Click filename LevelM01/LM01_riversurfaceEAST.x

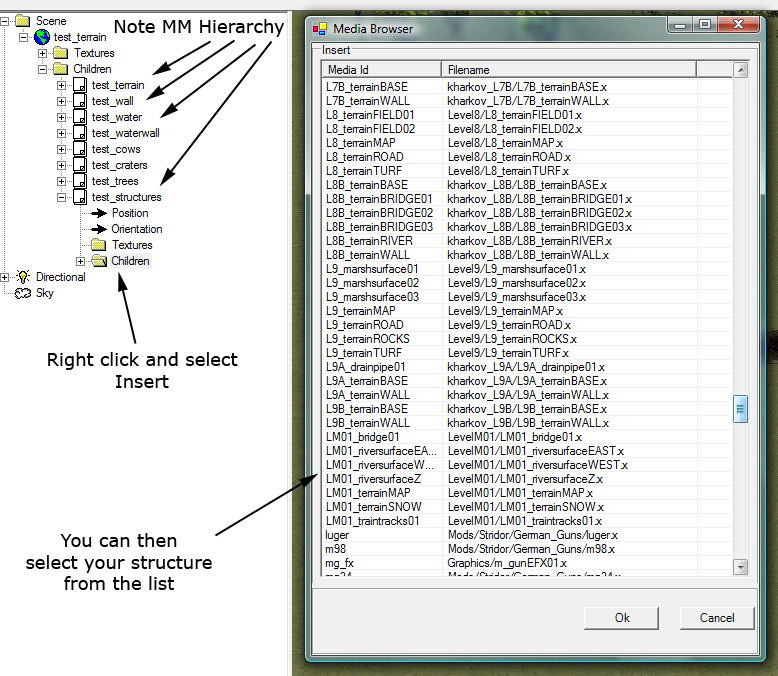536,451
